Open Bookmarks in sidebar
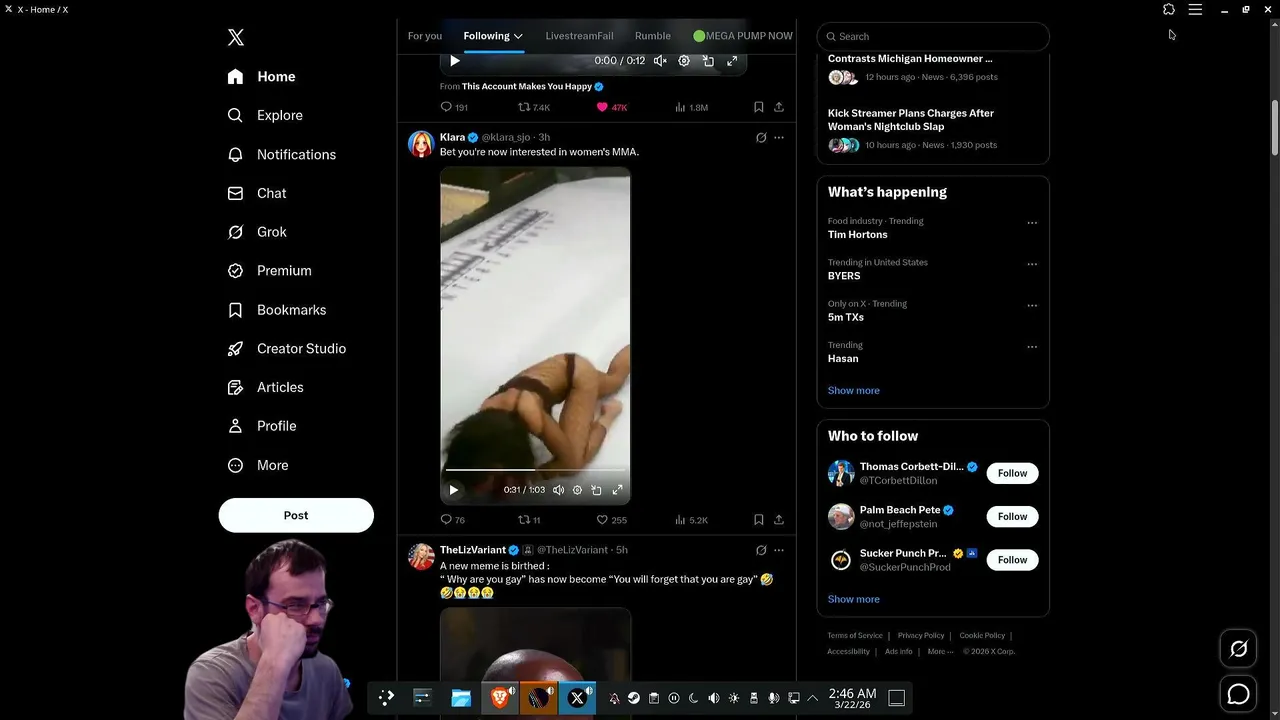This screenshot has height=720, width=1280. 276,310
